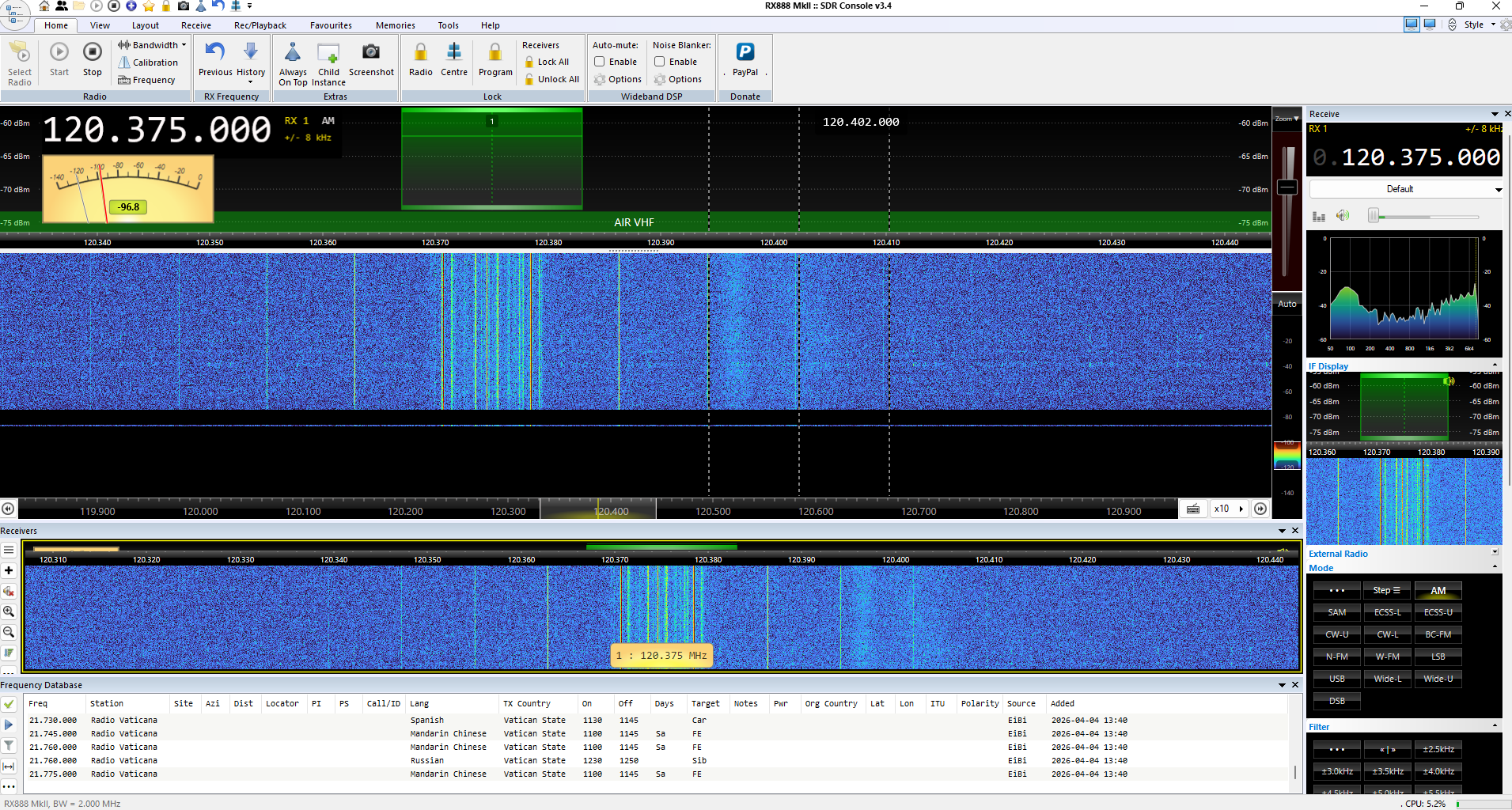The width and height of the screenshot is (1512, 810).
Task: Click the 120.375.000 frequency display in spectrum
Action: tap(157, 130)
